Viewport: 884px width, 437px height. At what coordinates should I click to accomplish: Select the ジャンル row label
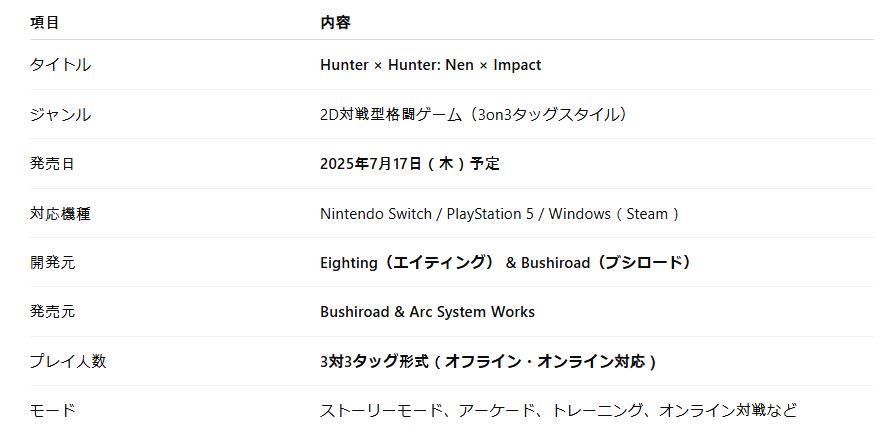pos(60,115)
